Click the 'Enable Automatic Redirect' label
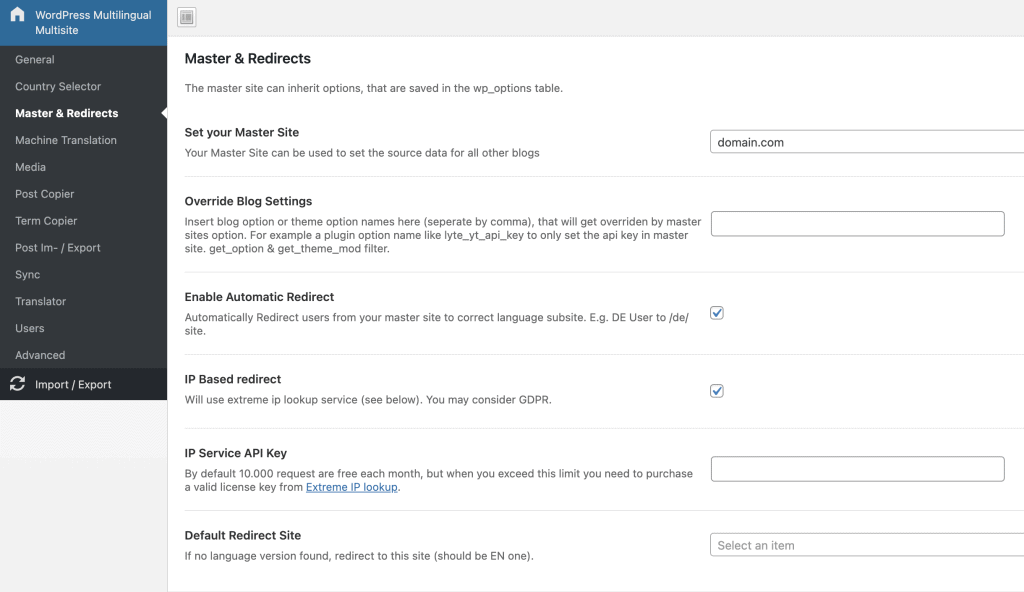The image size is (1024, 592). [259, 297]
